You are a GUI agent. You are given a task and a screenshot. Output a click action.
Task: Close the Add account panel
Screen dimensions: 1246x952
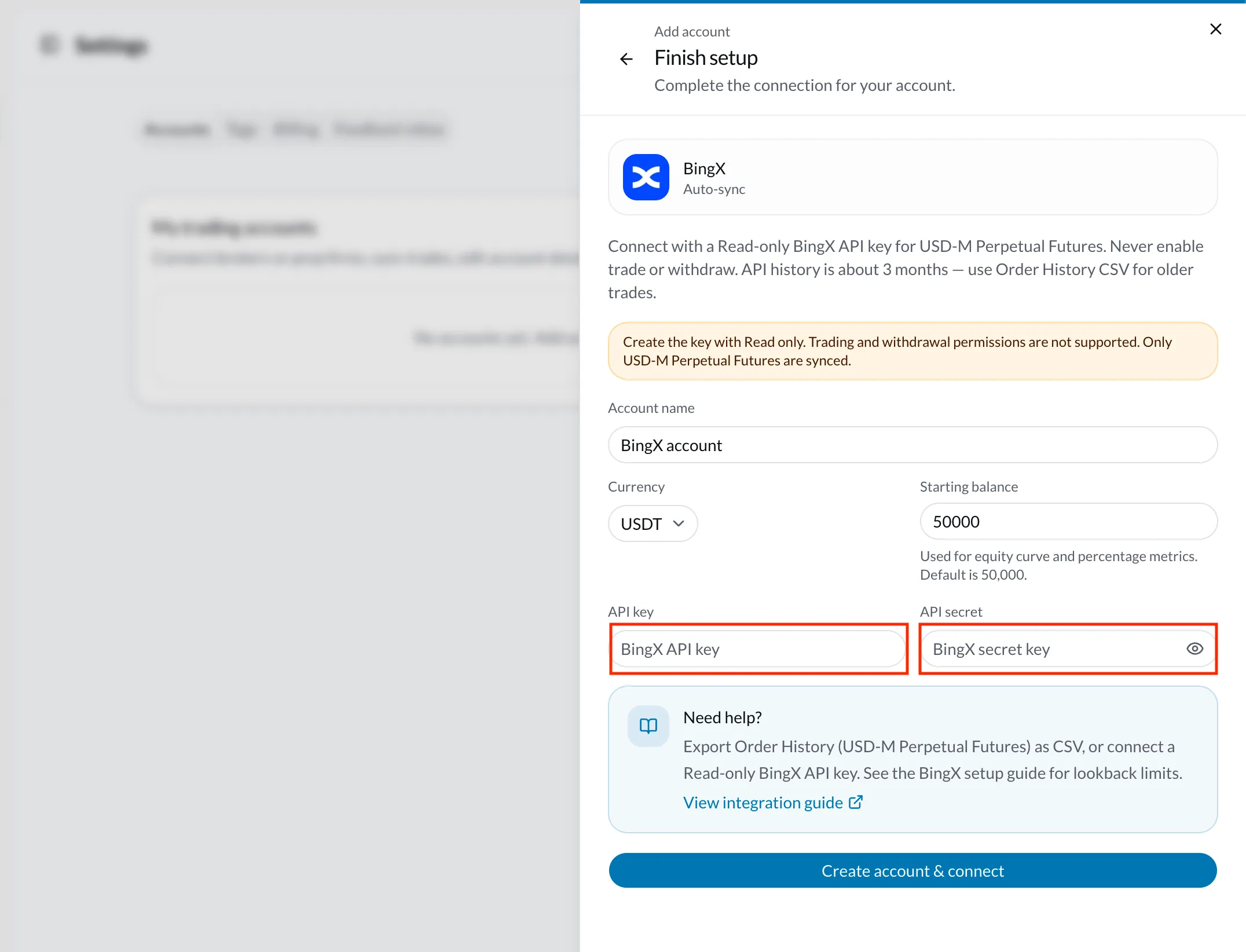(x=1215, y=29)
